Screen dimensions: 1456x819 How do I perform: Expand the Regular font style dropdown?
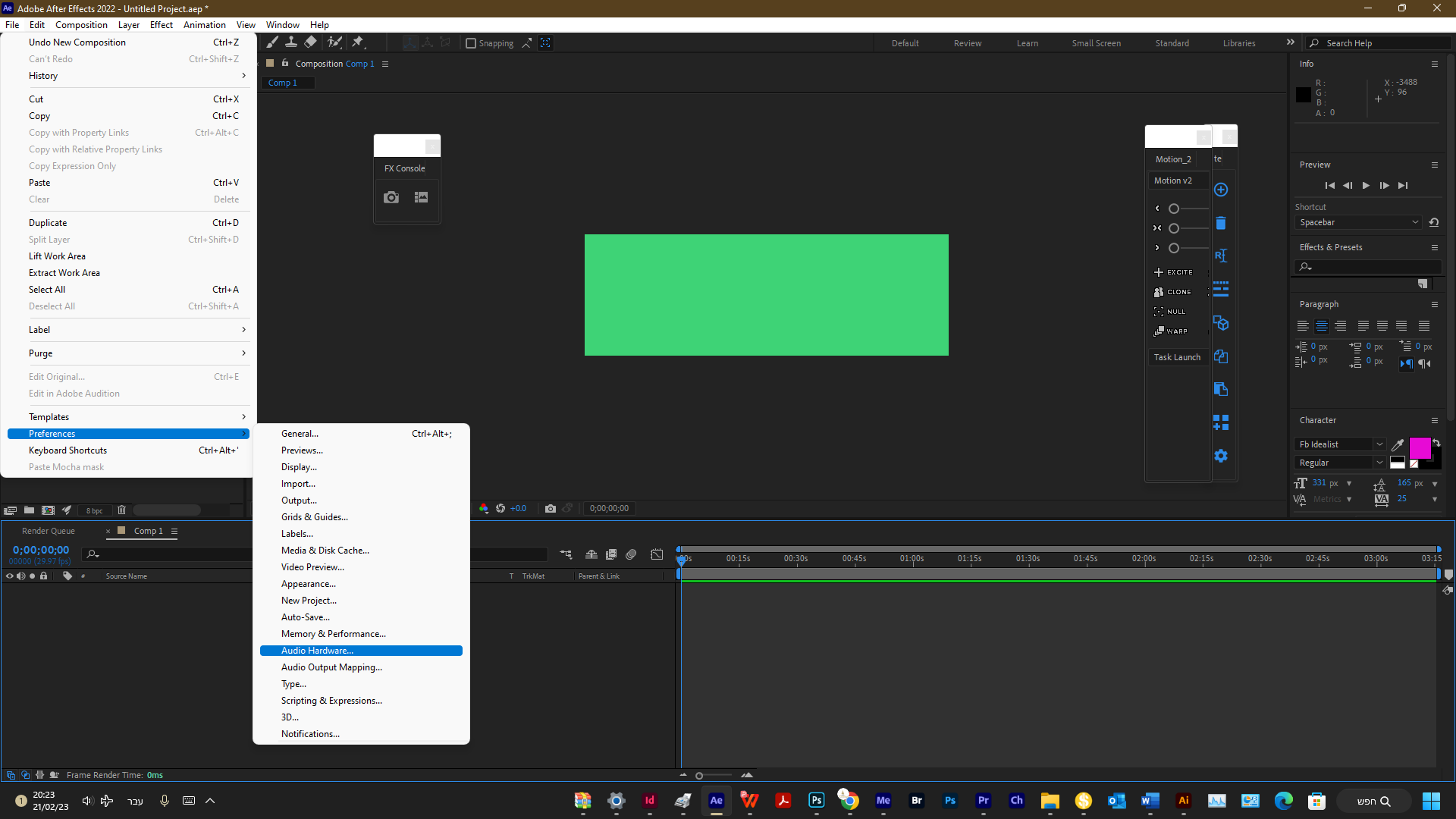coord(1379,463)
